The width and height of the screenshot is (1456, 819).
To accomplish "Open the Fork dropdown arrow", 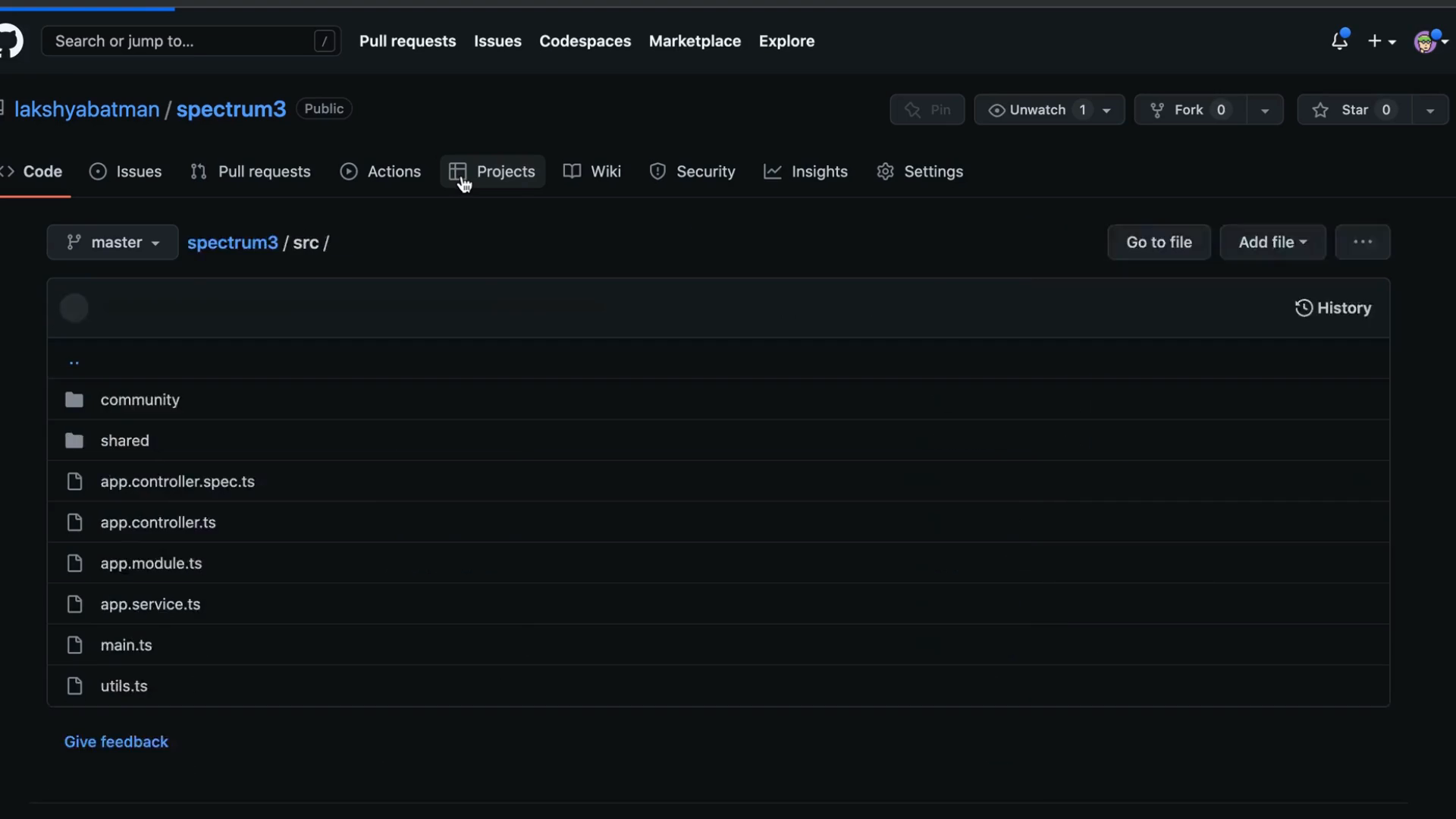I will click(1265, 110).
